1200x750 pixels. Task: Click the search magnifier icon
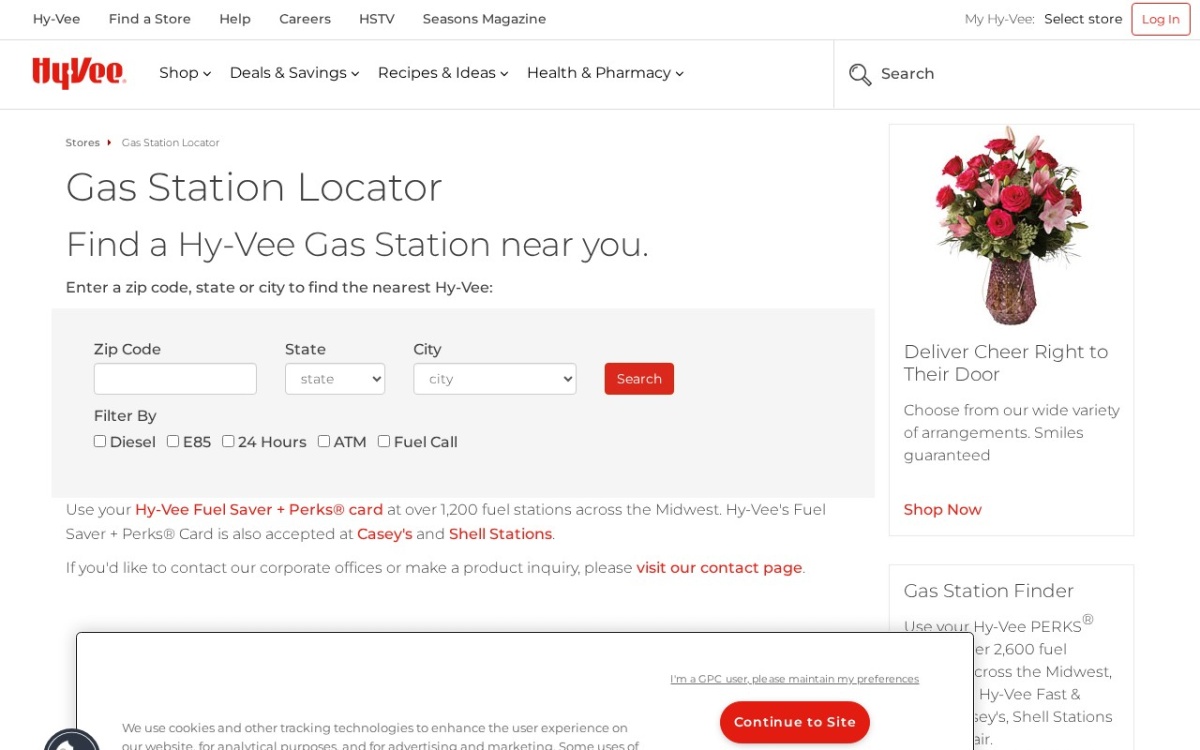point(860,74)
